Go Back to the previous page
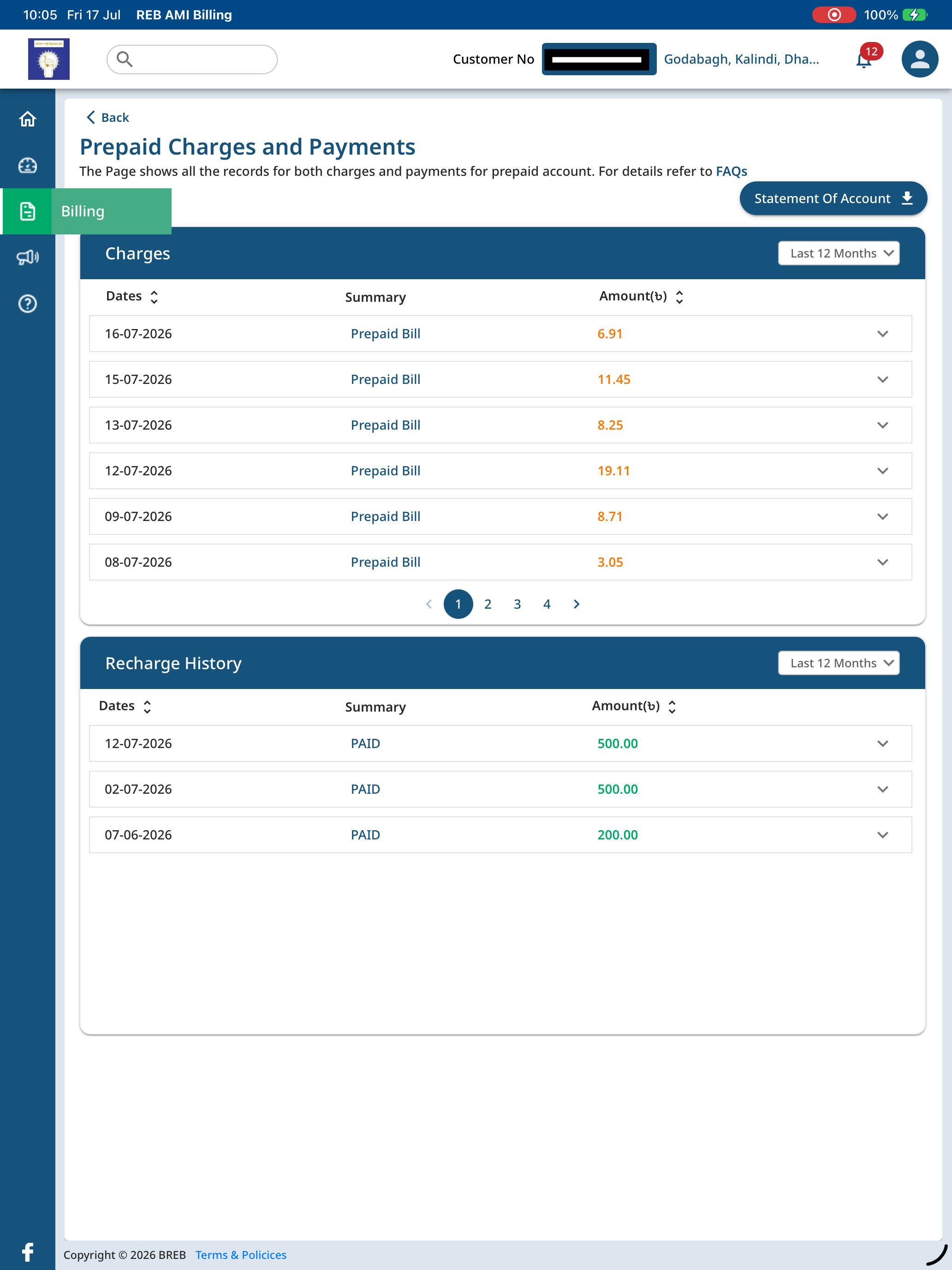 (107, 118)
